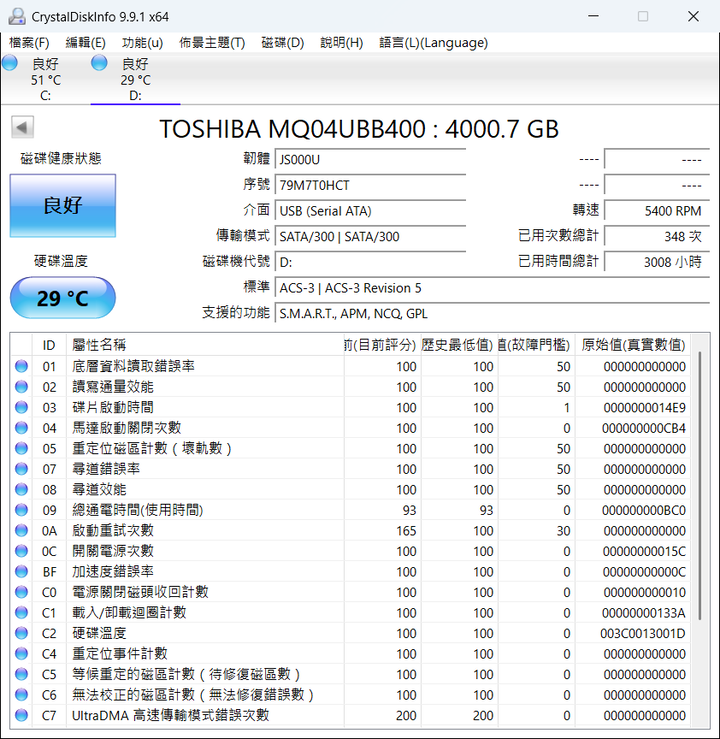Click the blue status dot for attribute BF
Image resolution: width=720 pixels, height=739 pixels.
coord(21,571)
